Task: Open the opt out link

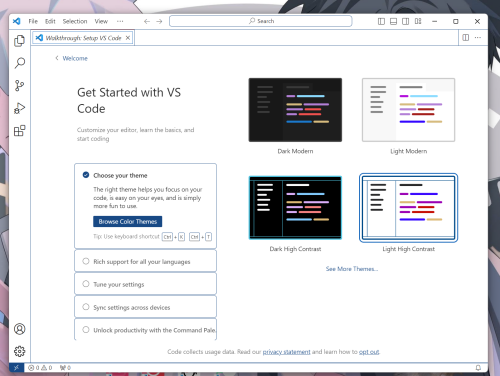Action: (369, 352)
